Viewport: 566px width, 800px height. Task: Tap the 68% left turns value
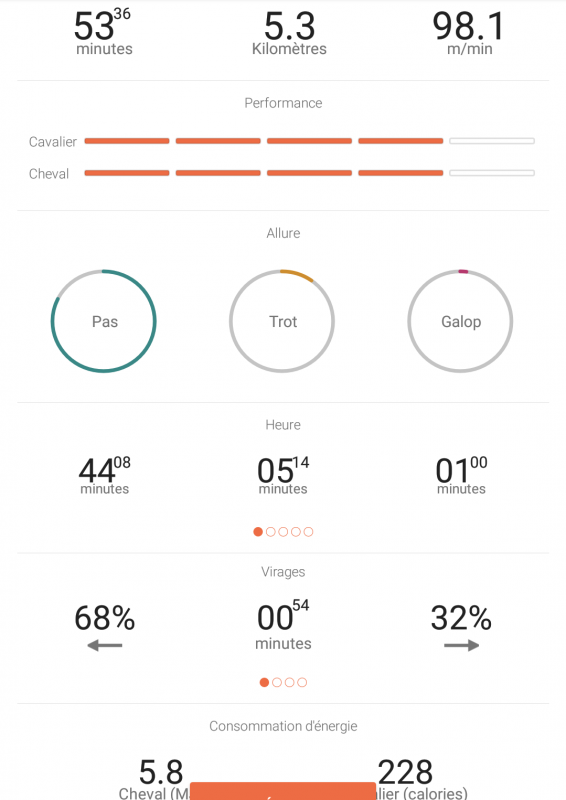(x=105, y=618)
